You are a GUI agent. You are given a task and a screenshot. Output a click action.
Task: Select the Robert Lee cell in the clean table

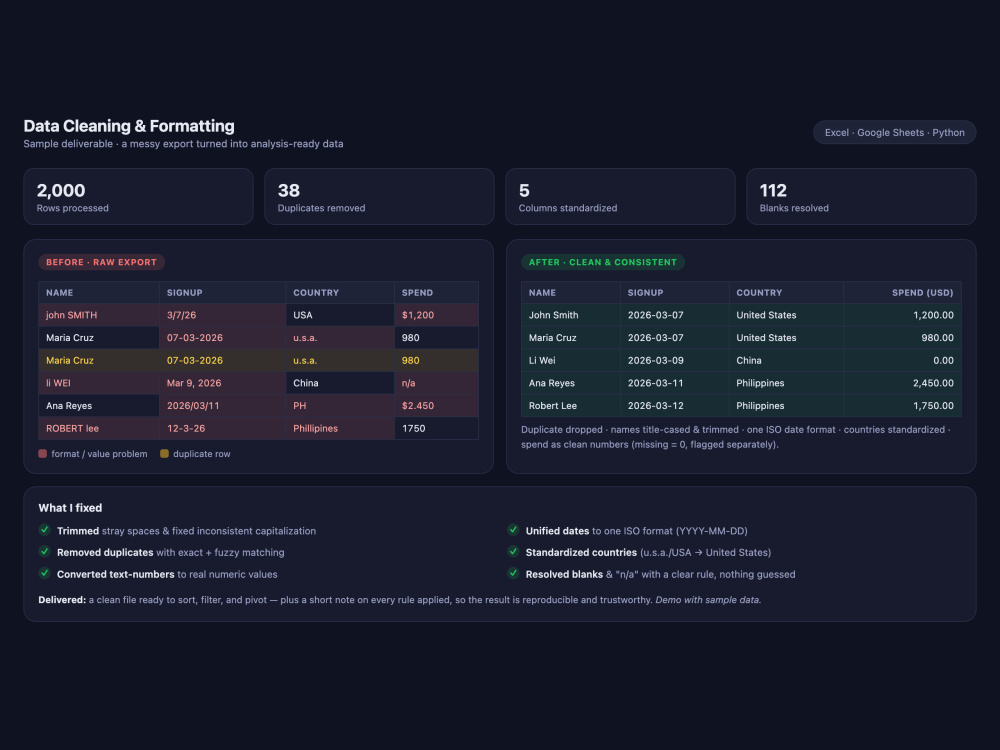(x=571, y=406)
